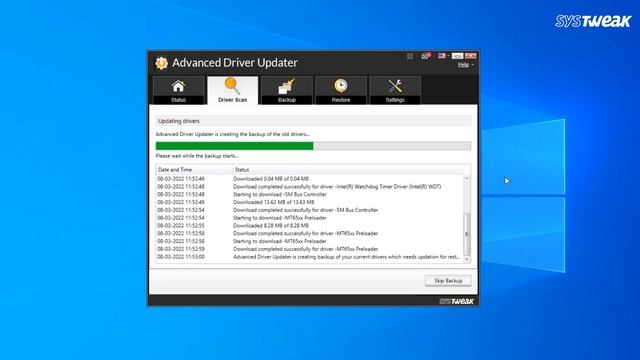Open the Status tab
Screen dimensions: 640x360
click(178, 90)
